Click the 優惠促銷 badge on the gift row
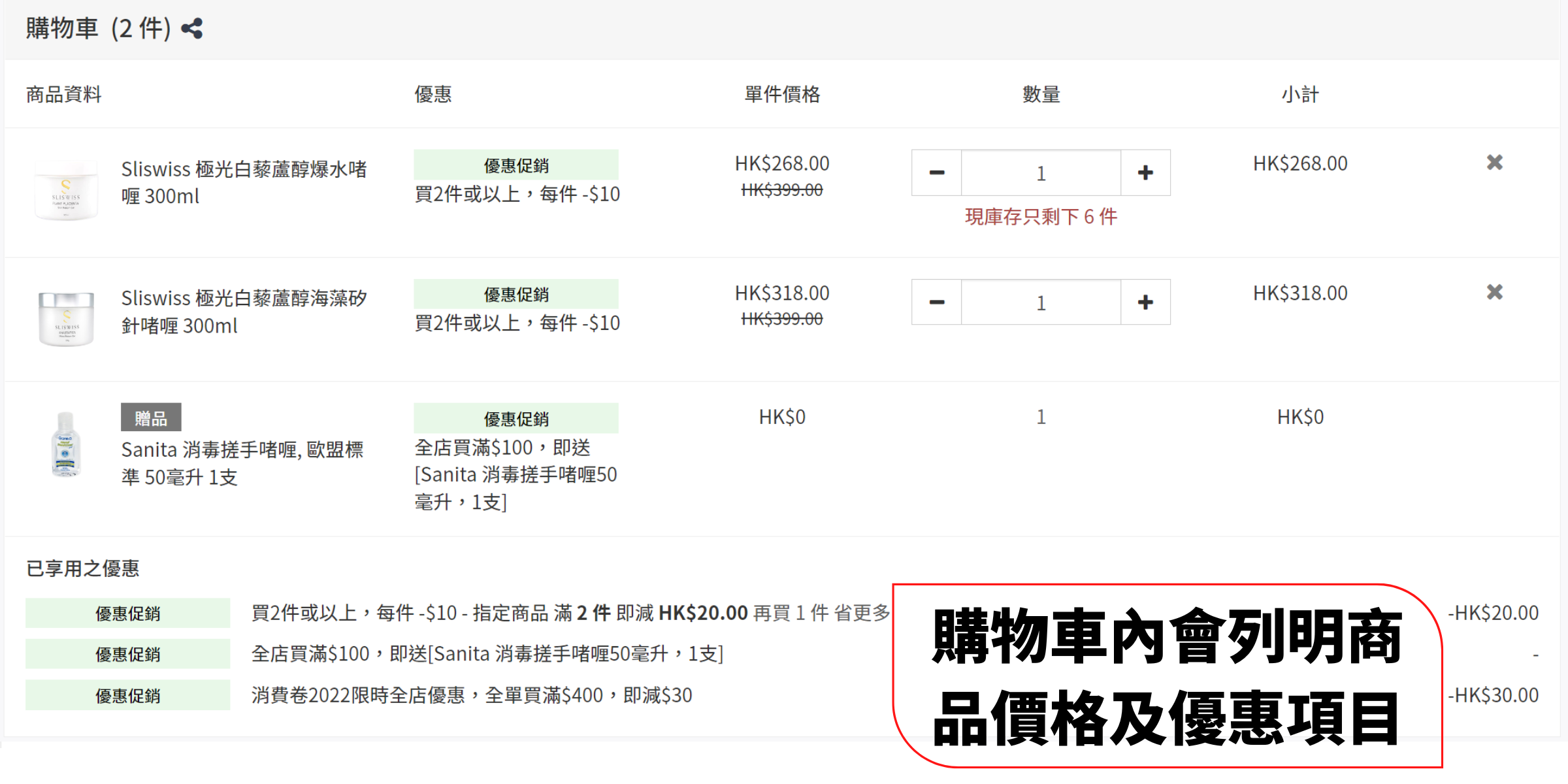The image size is (1568, 784). coord(515,419)
